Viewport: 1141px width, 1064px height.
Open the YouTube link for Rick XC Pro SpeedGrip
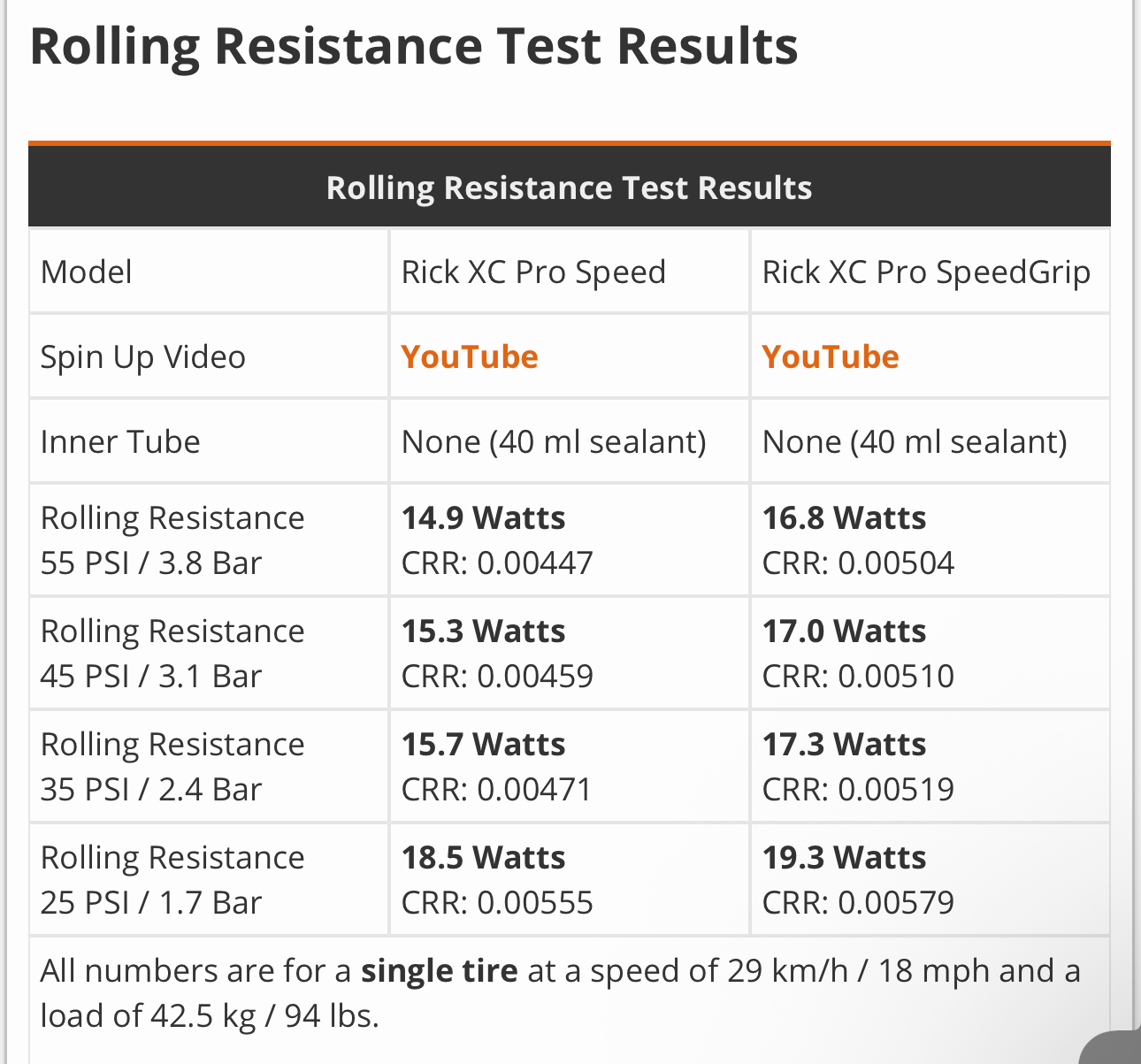click(831, 356)
